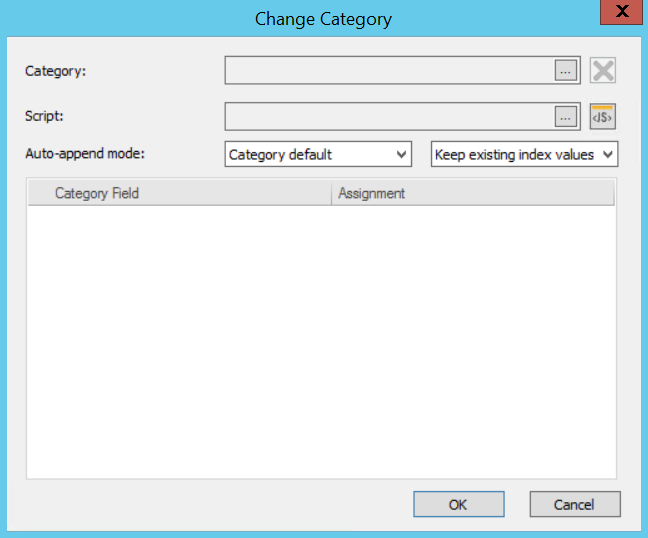This screenshot has width=648, height=538.
Task: Click the Category Field column header
Action: (180, 193)
